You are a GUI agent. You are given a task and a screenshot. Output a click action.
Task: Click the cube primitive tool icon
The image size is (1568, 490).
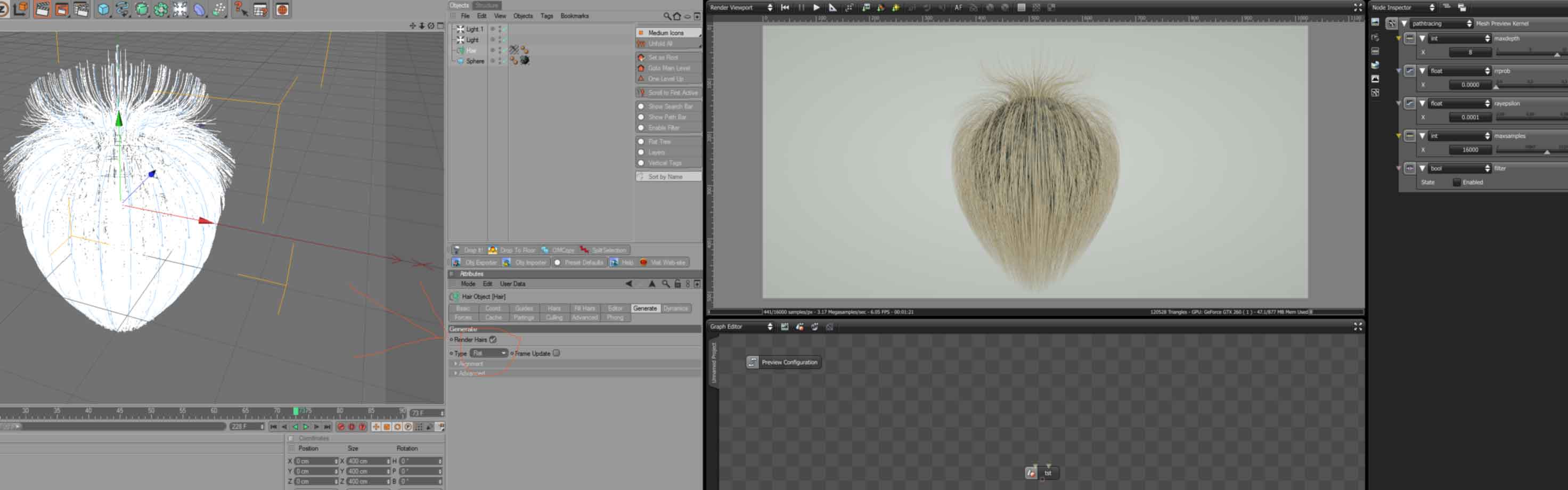103,9
